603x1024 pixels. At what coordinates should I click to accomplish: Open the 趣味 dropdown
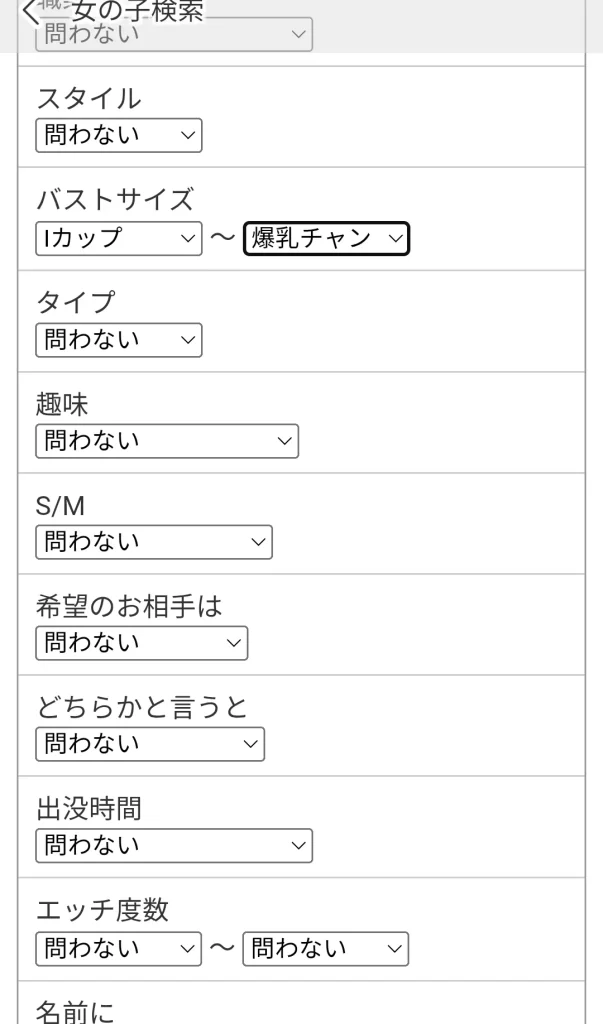167,441
